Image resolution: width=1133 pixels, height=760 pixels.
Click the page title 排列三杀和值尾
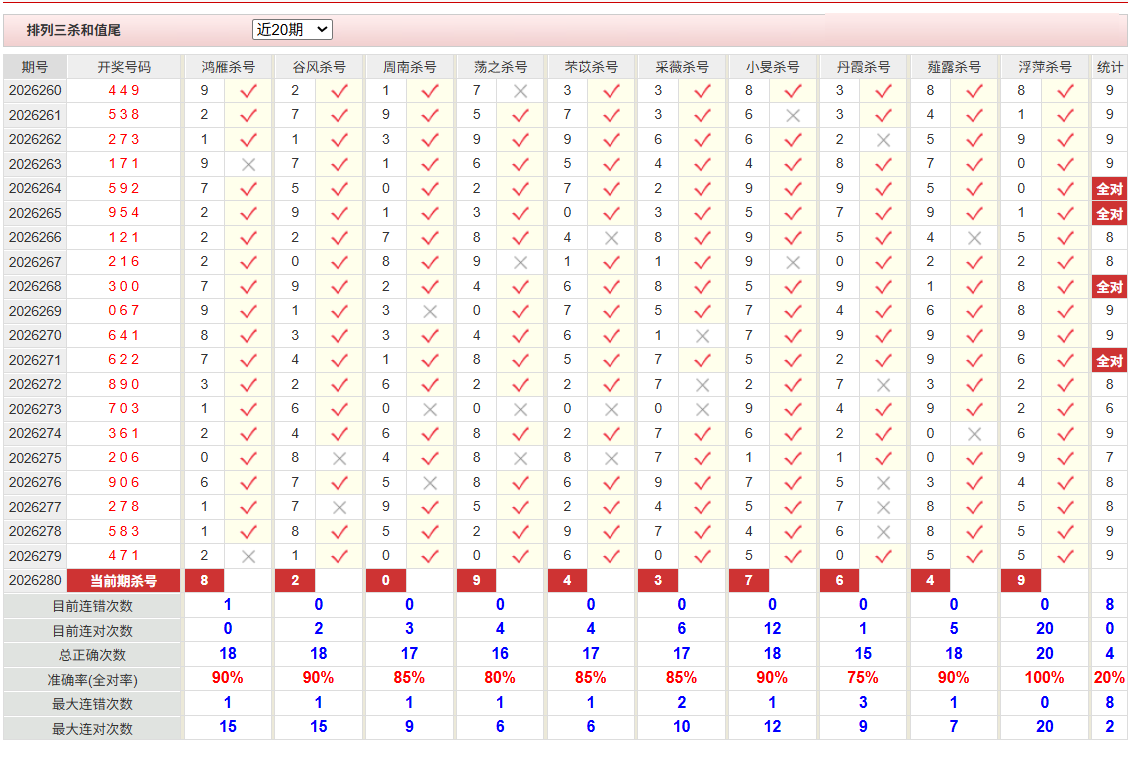click(74, 30)
